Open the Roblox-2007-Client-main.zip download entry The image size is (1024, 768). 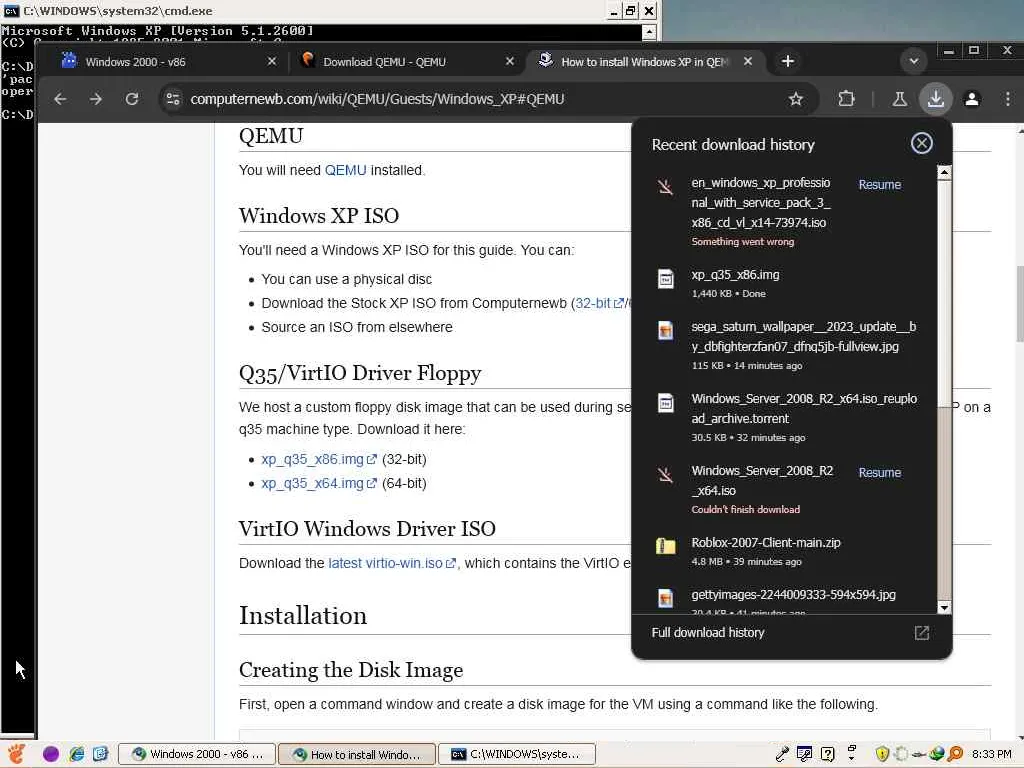tap(784, 551)
